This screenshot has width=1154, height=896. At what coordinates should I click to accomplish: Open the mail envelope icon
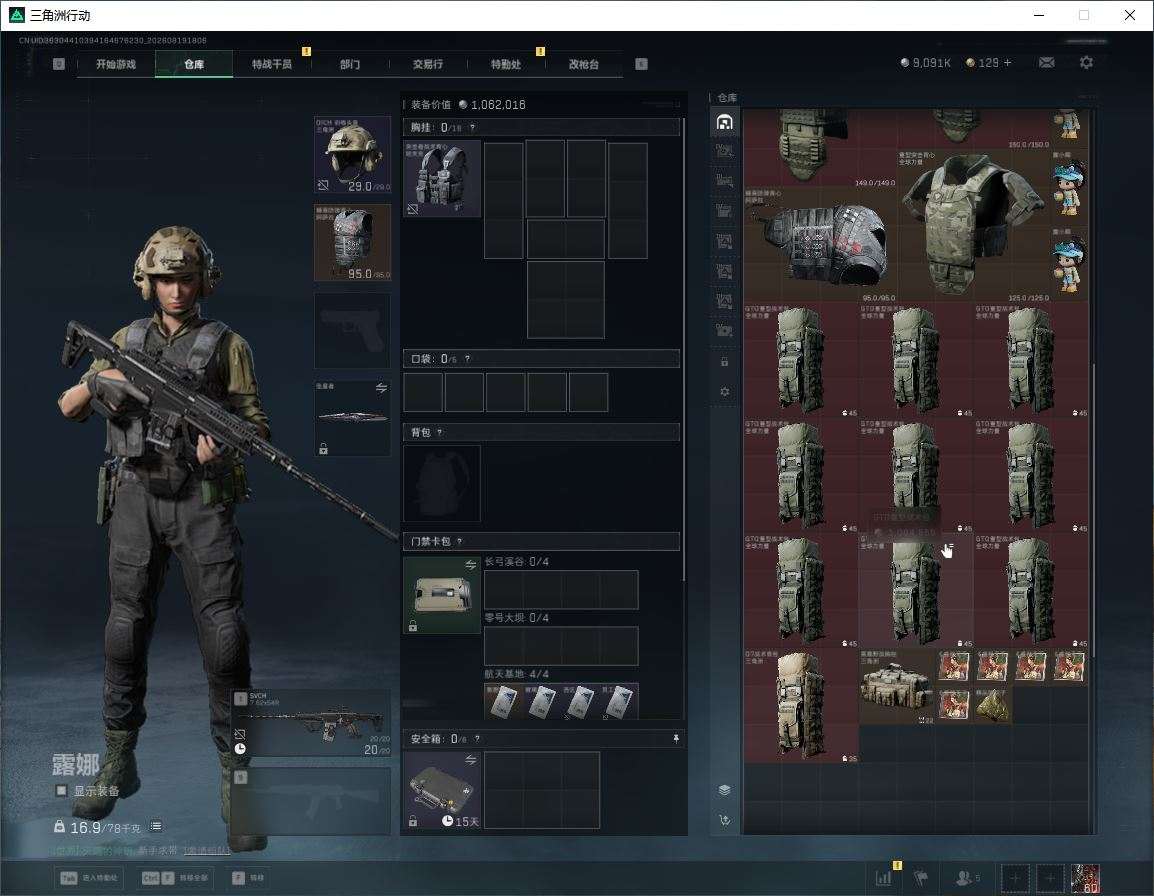(x=1046, y=63)
